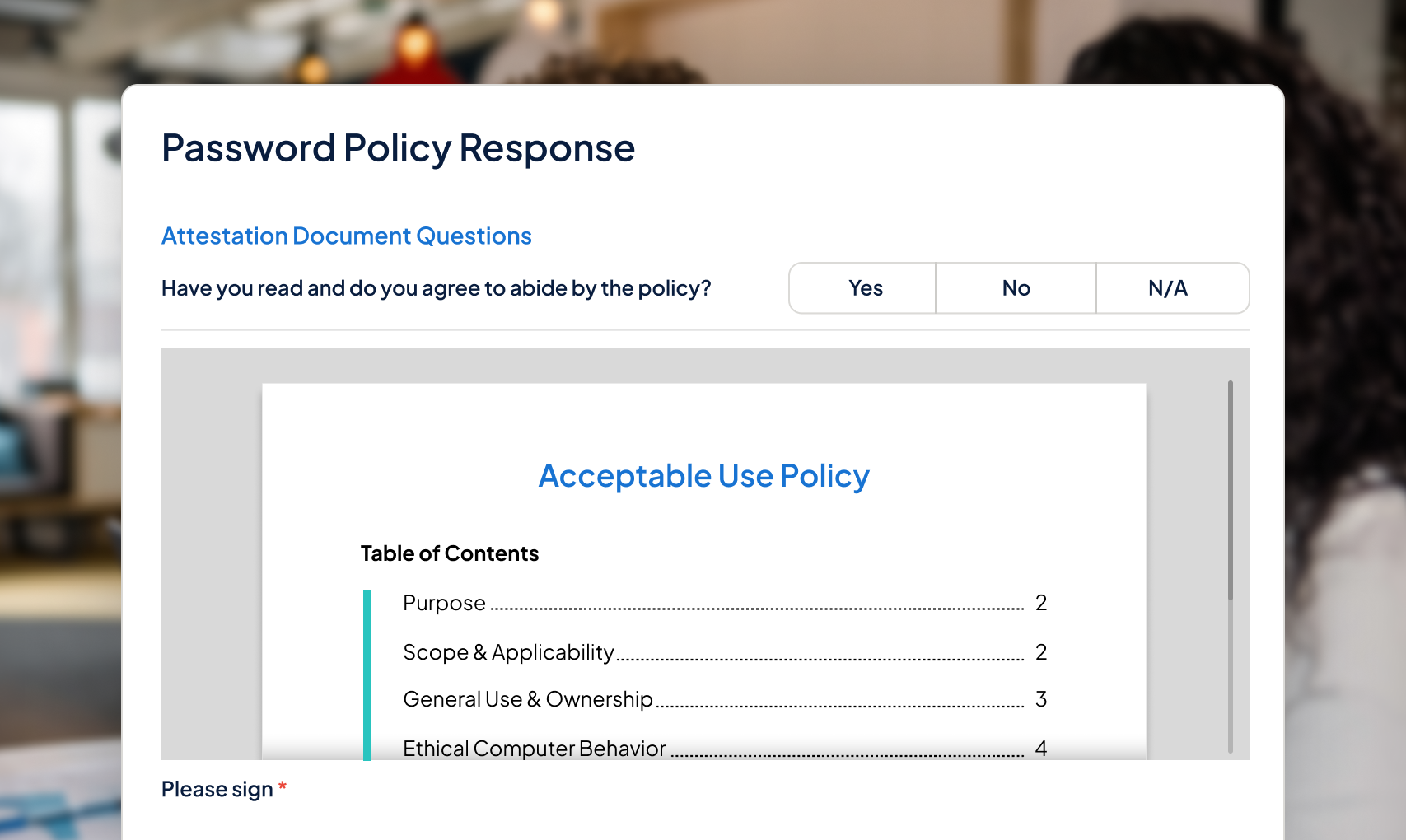This screenshot has height=840, width=1406.
Task: Open the Purpose table of contents entry
Action: [444, 604]
